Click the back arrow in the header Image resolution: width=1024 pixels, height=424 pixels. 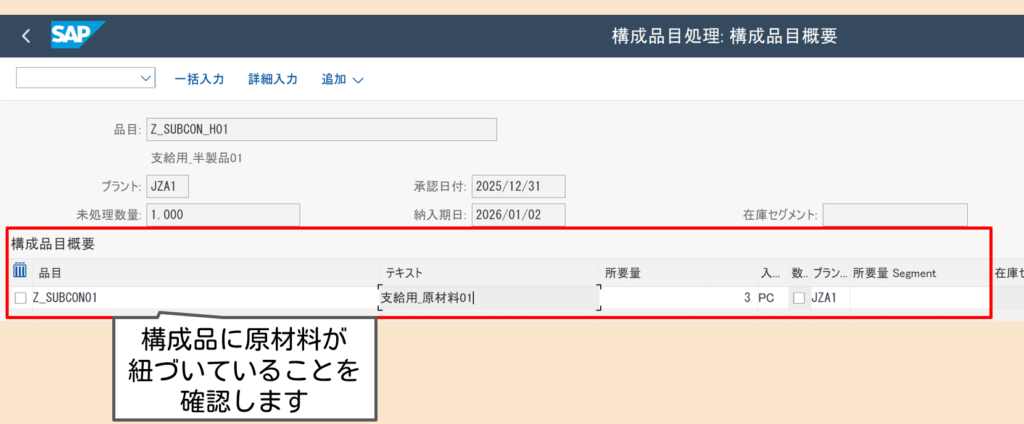(26, 36)
